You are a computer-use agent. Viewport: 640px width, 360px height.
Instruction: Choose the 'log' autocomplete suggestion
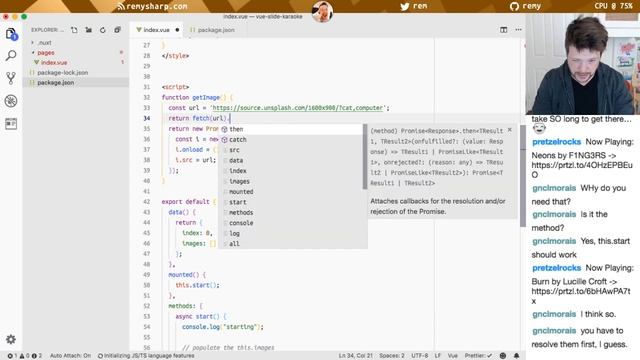click(x=291, y=233)
